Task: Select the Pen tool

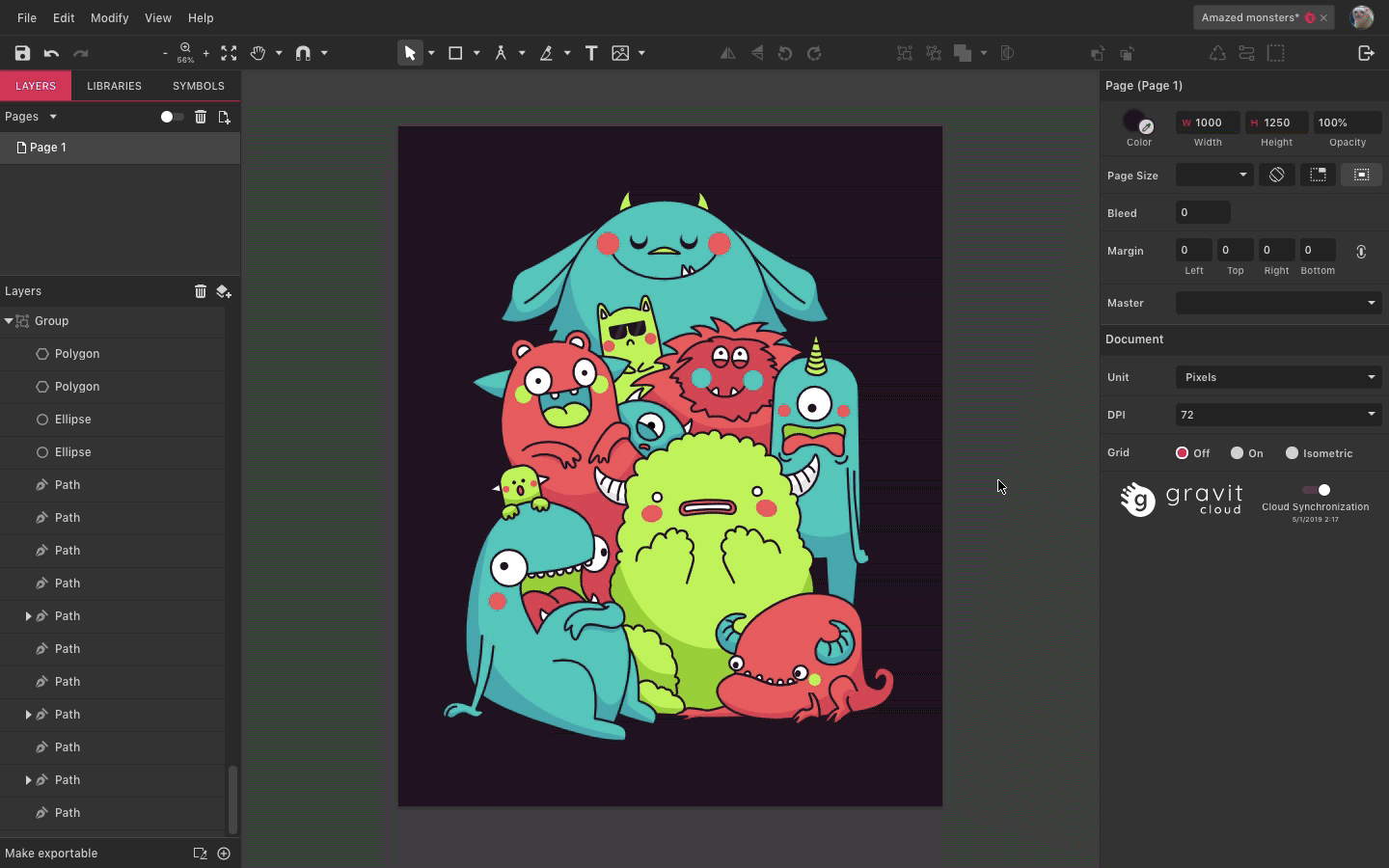Action: (501, 53)
